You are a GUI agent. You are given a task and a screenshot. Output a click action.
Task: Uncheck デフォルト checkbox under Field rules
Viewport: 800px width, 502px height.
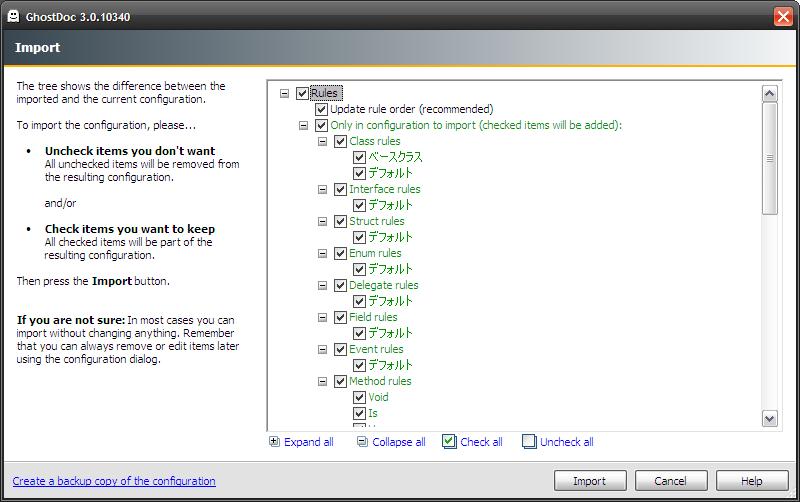359,334
